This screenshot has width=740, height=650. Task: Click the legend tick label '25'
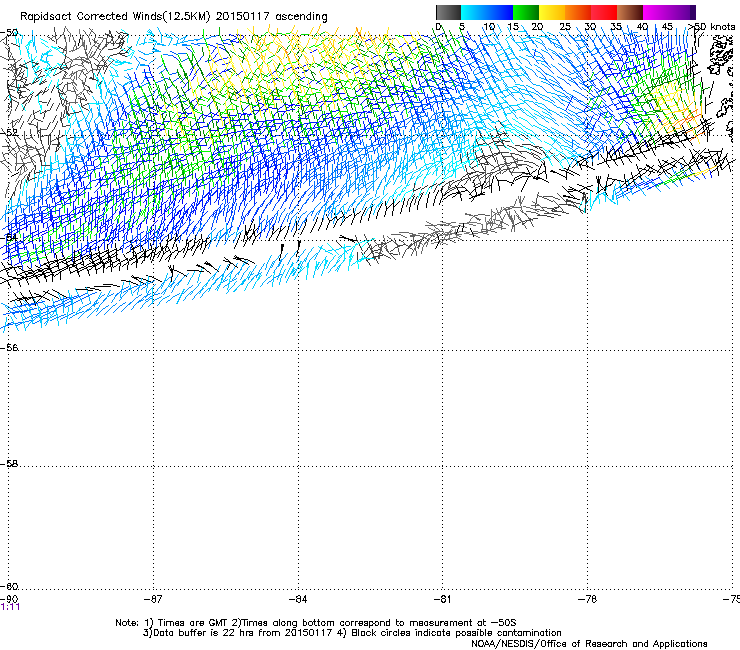[x=564, y=27]
